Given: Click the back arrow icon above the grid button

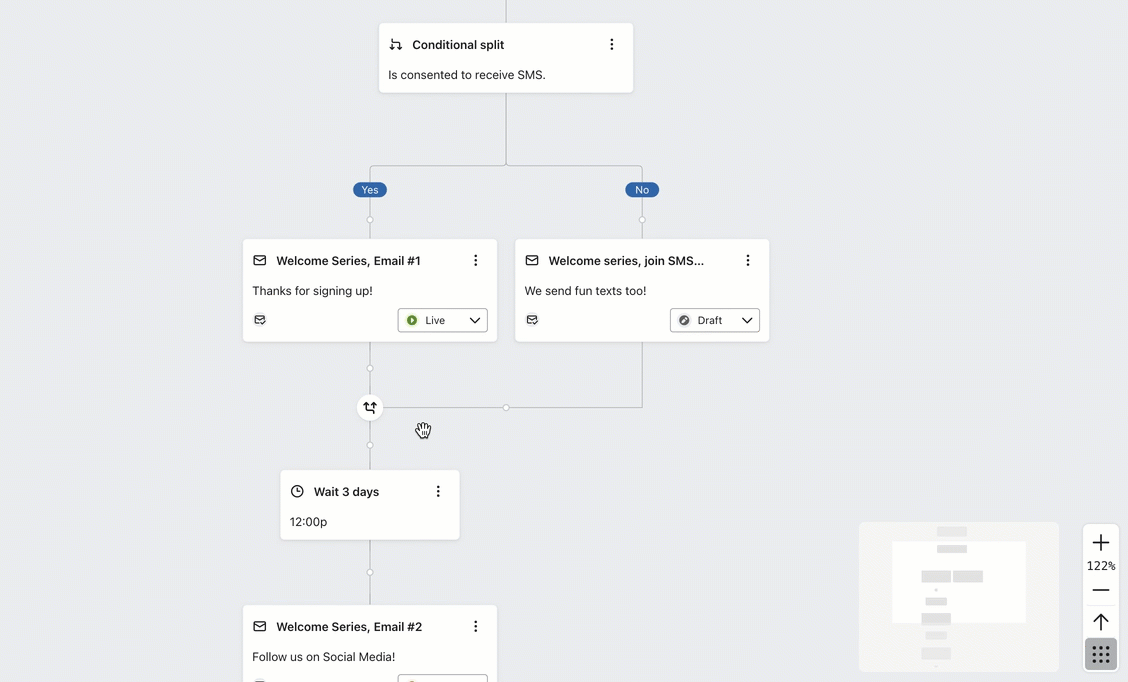Looking at the screenshot, I should pos(1100,621).
